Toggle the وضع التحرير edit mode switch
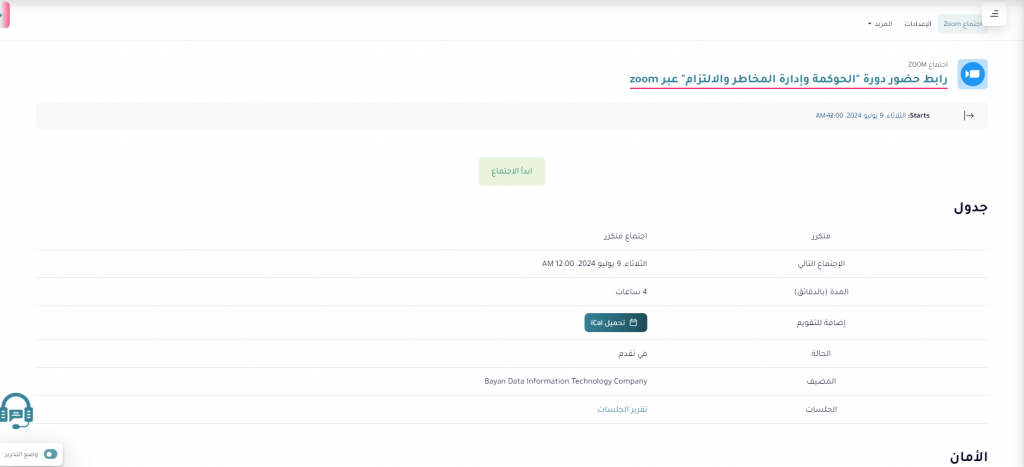The height and width of the screenshot is (467, 1024). coord(51,455)
